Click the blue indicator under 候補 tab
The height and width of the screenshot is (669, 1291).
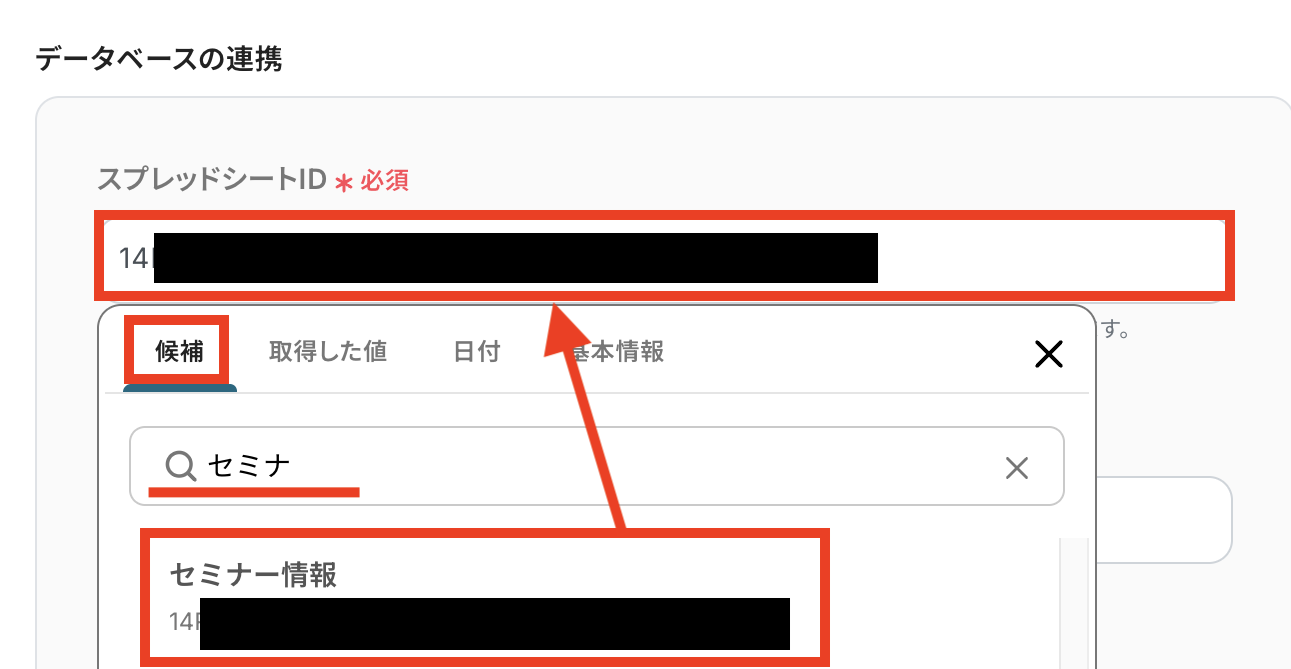pos(180,388)
